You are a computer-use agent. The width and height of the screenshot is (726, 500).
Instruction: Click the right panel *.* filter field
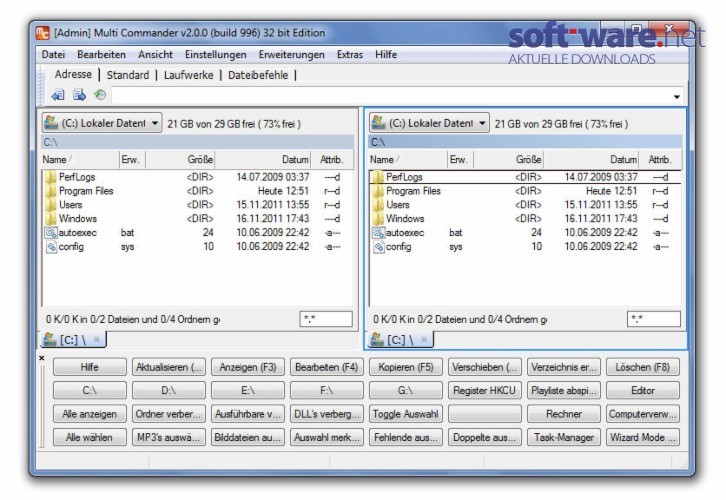pos(654,319)
